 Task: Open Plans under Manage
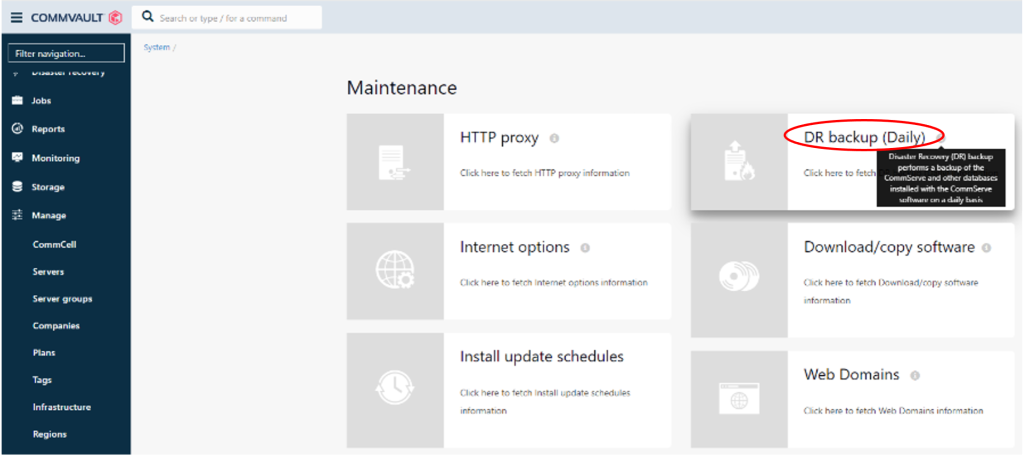pyautogui.click(x=44, y=353)
